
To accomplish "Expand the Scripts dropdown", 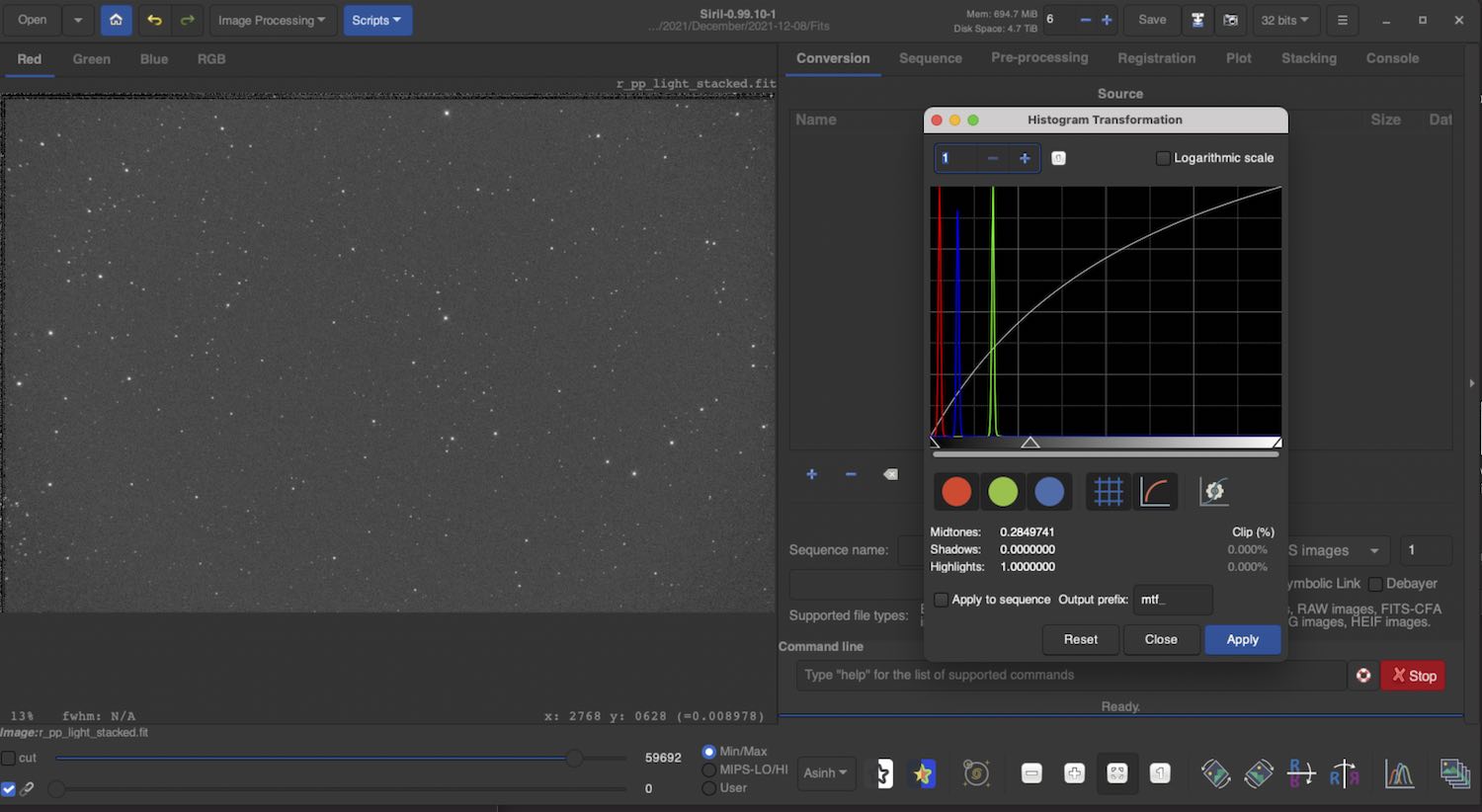I will (x=376, y=20).
